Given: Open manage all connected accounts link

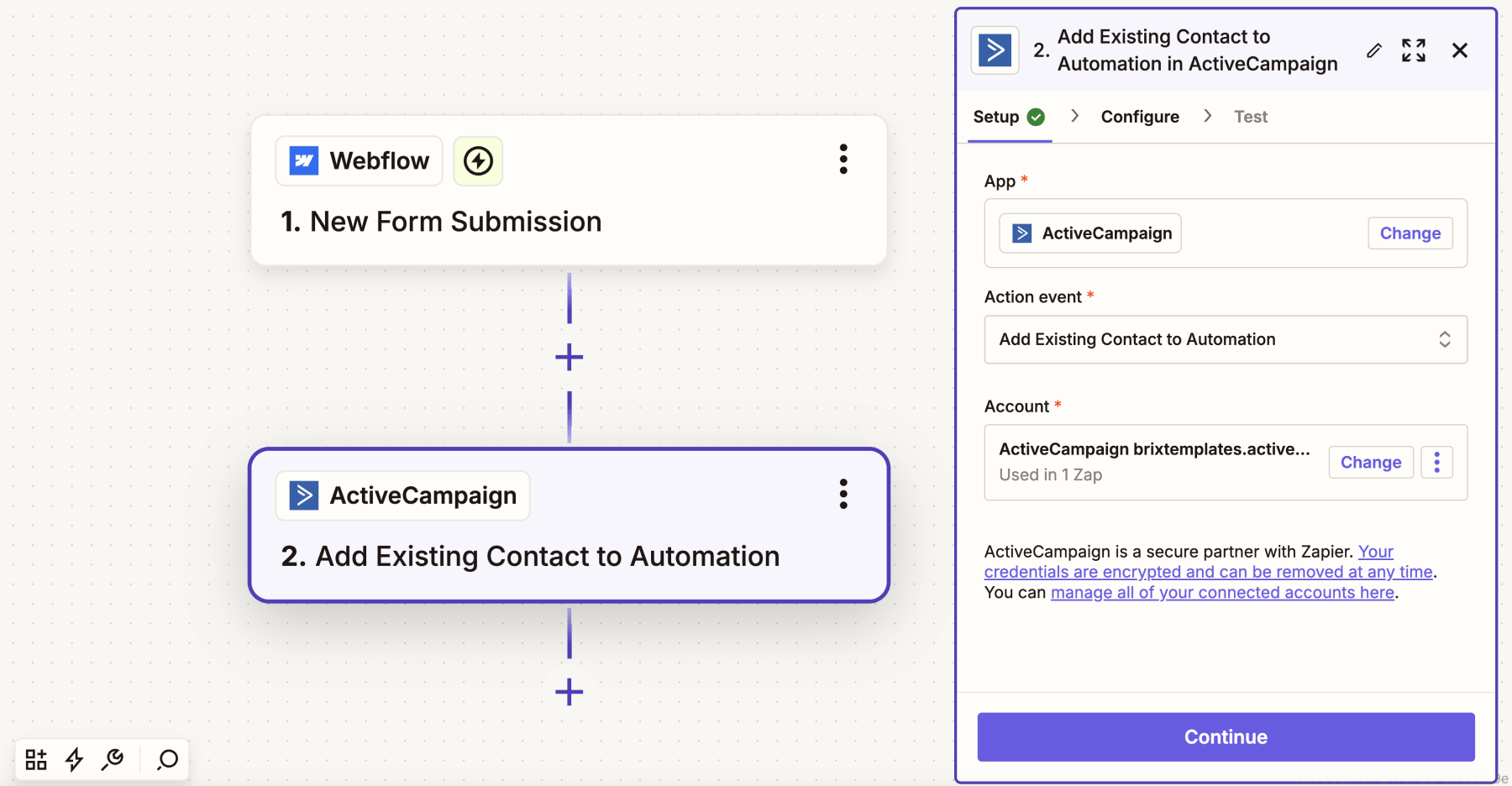Looking at the screenshot, I should pyautogui.click(x=1222, y=592).
